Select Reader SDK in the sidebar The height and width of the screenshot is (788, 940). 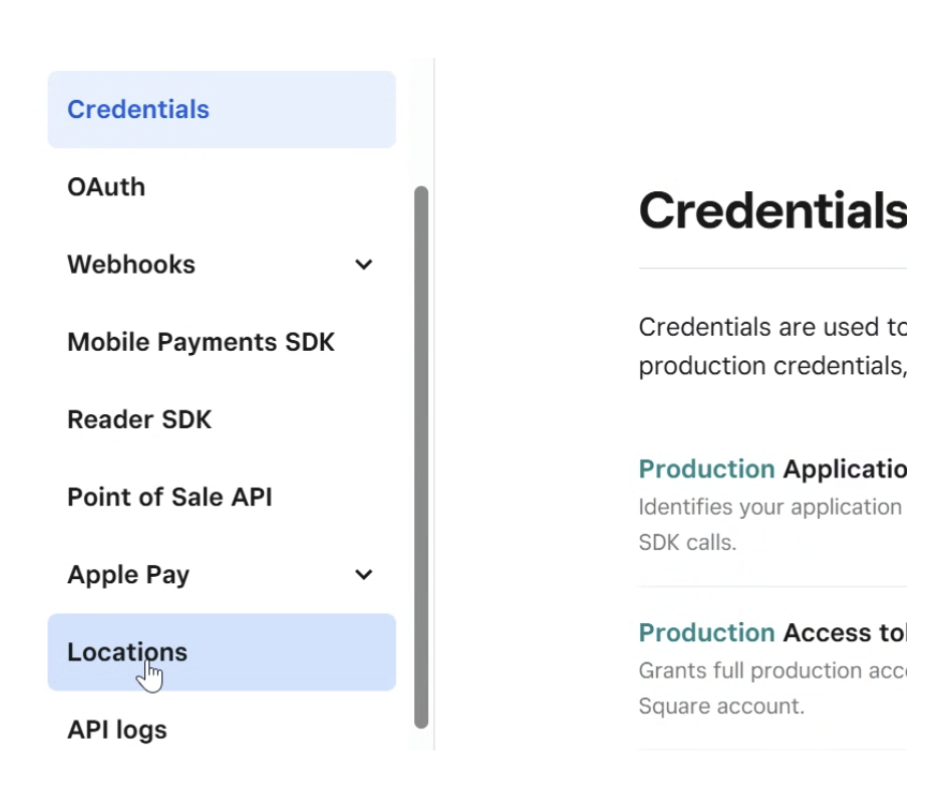click(139, 420)
